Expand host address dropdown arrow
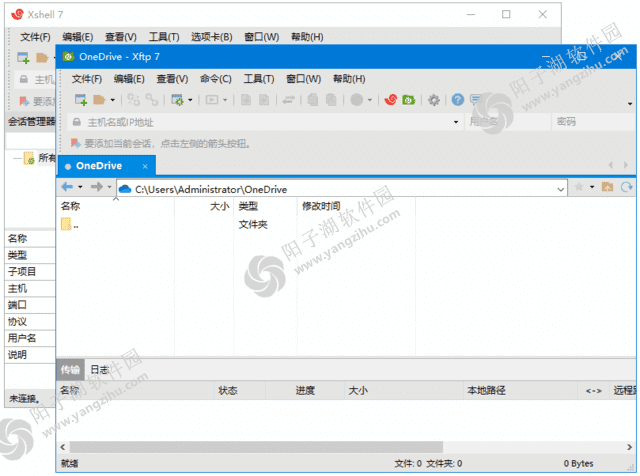The width and height of the screenshot is (640, 476). tap(456, 122)
